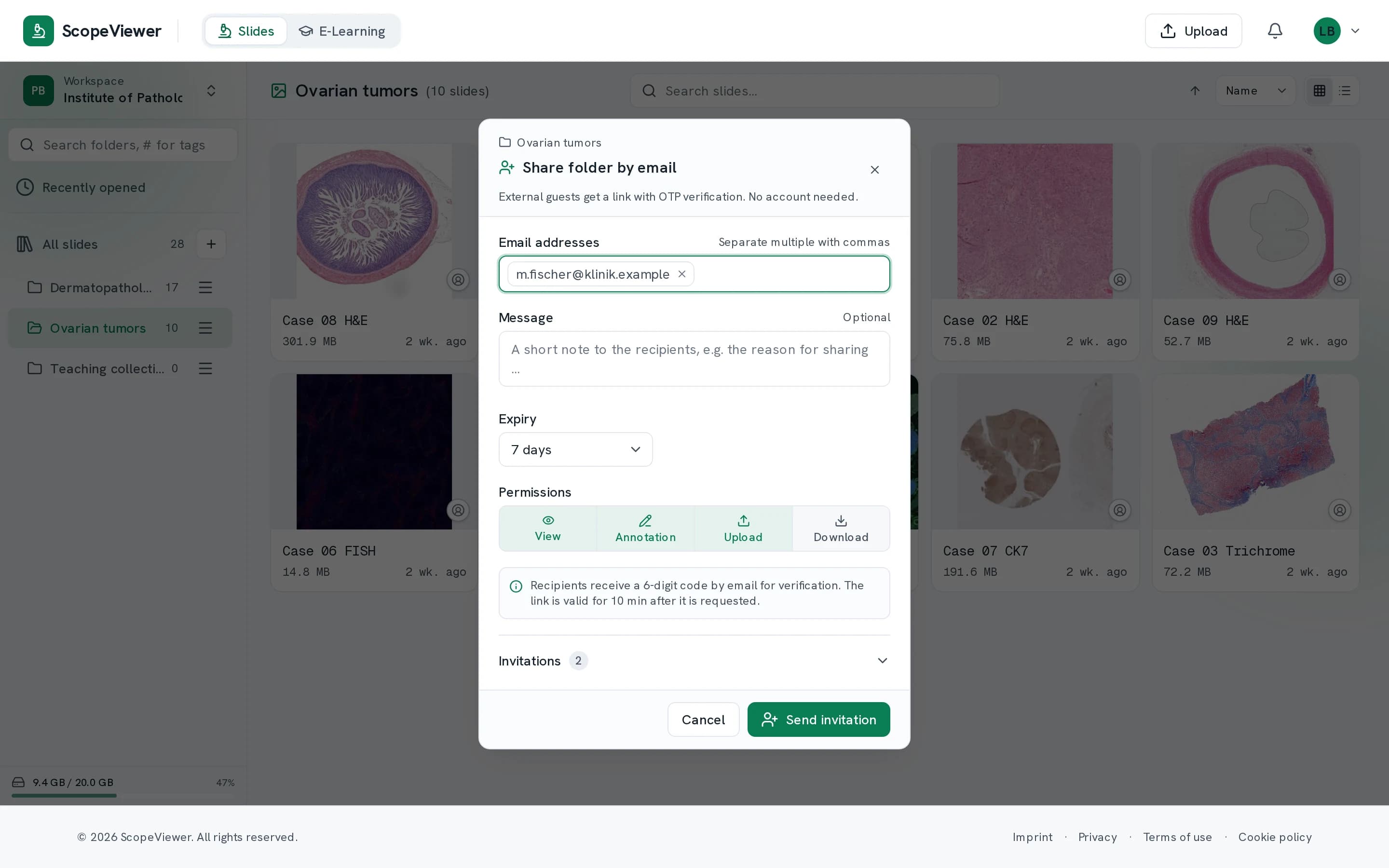
Task: Click Send invitation button
Action: (x=818, y=719)
